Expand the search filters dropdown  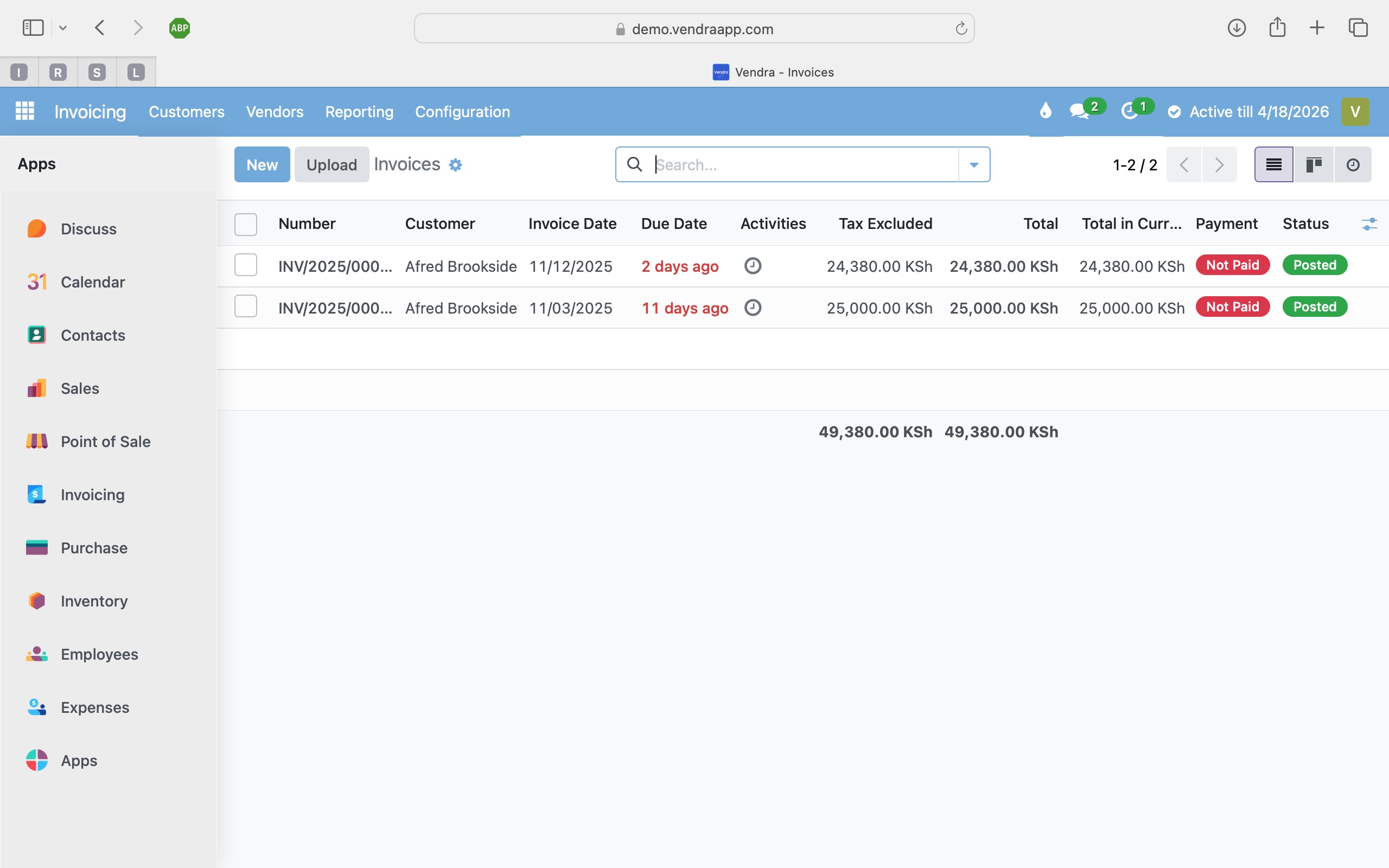click(x=973, y=164)
